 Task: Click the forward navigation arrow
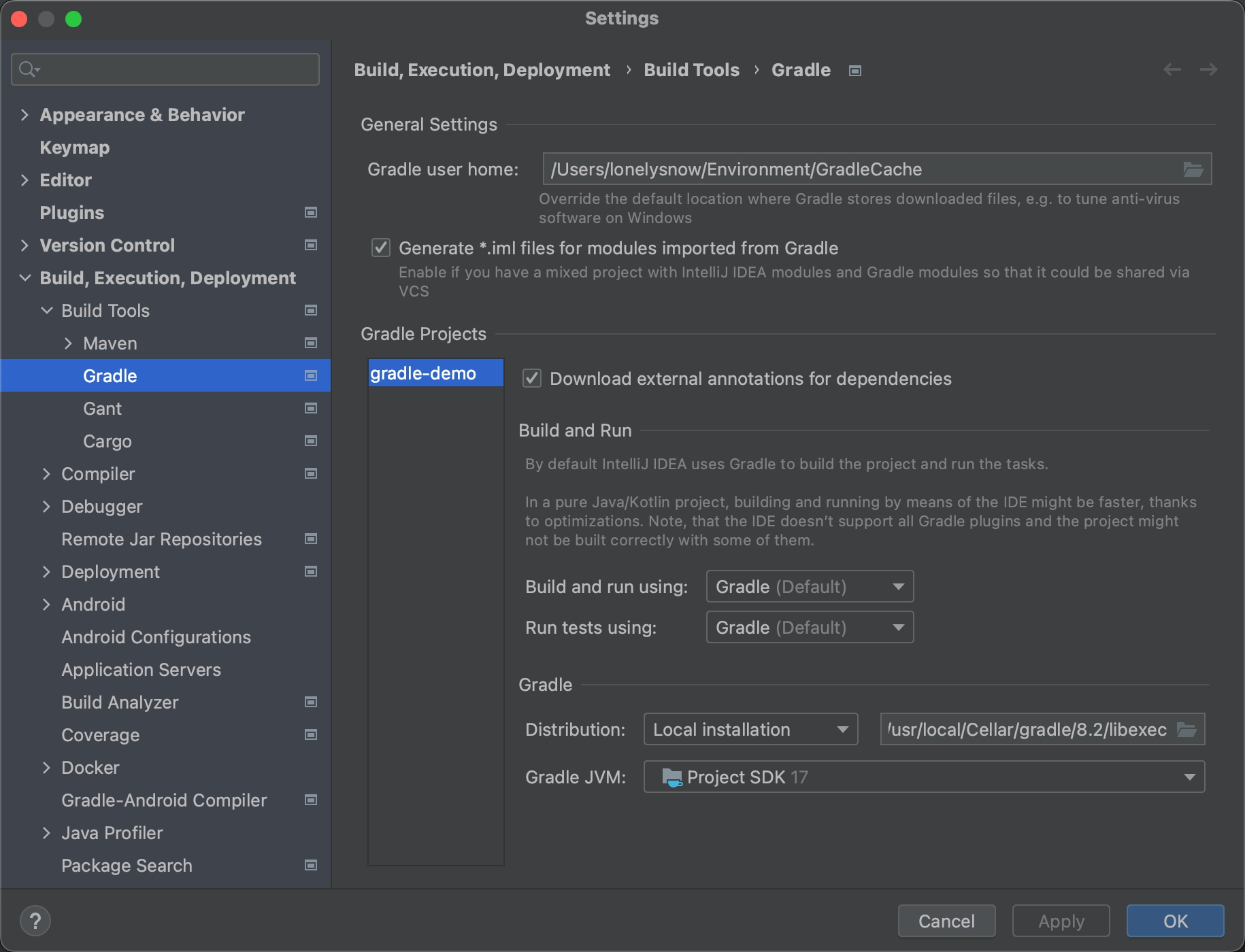1208,69
